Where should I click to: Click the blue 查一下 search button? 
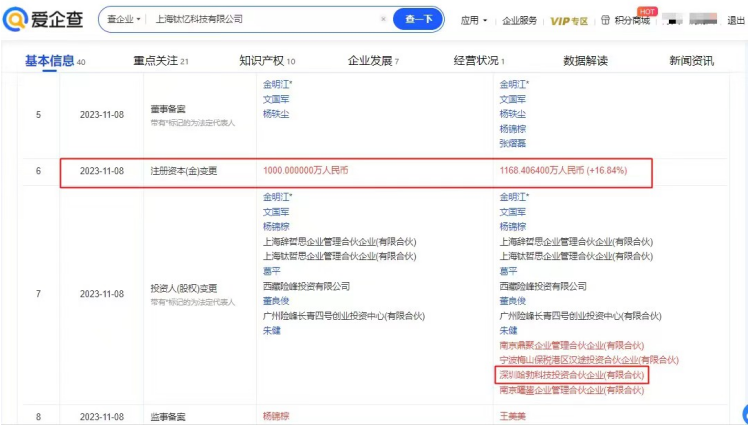click(x=418, y=19)
